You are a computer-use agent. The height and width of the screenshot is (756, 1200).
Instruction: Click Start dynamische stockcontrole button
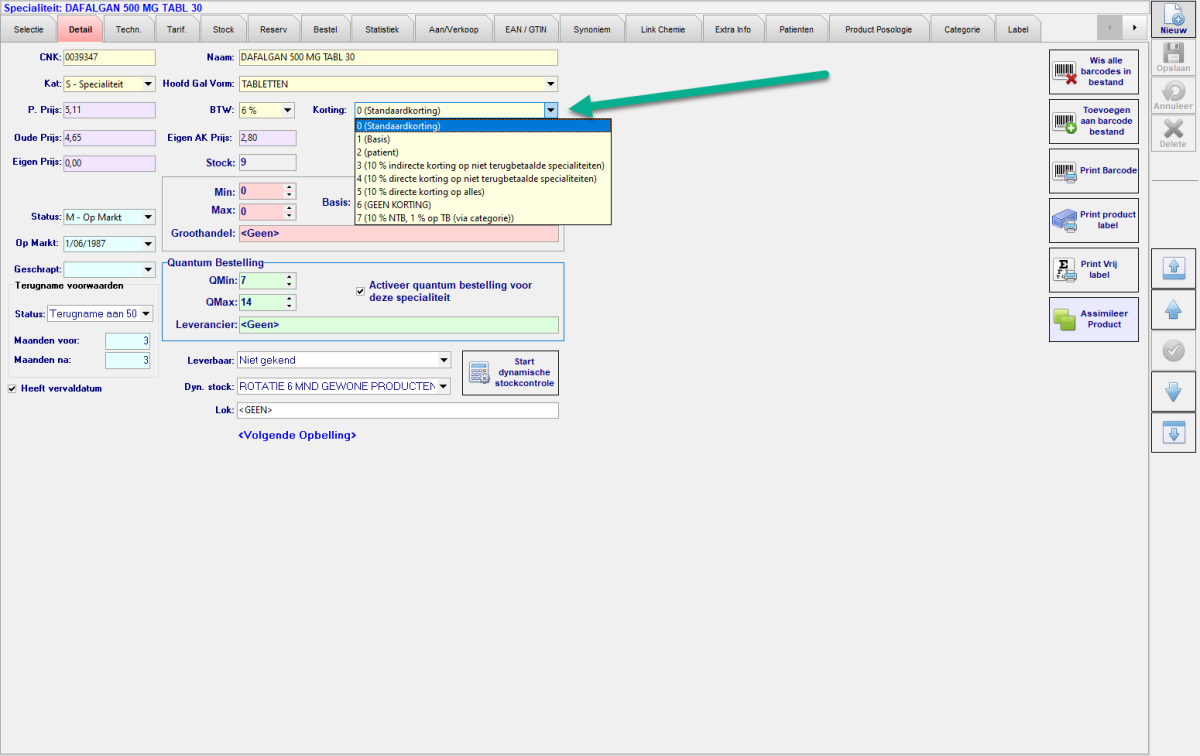(510, 372)
